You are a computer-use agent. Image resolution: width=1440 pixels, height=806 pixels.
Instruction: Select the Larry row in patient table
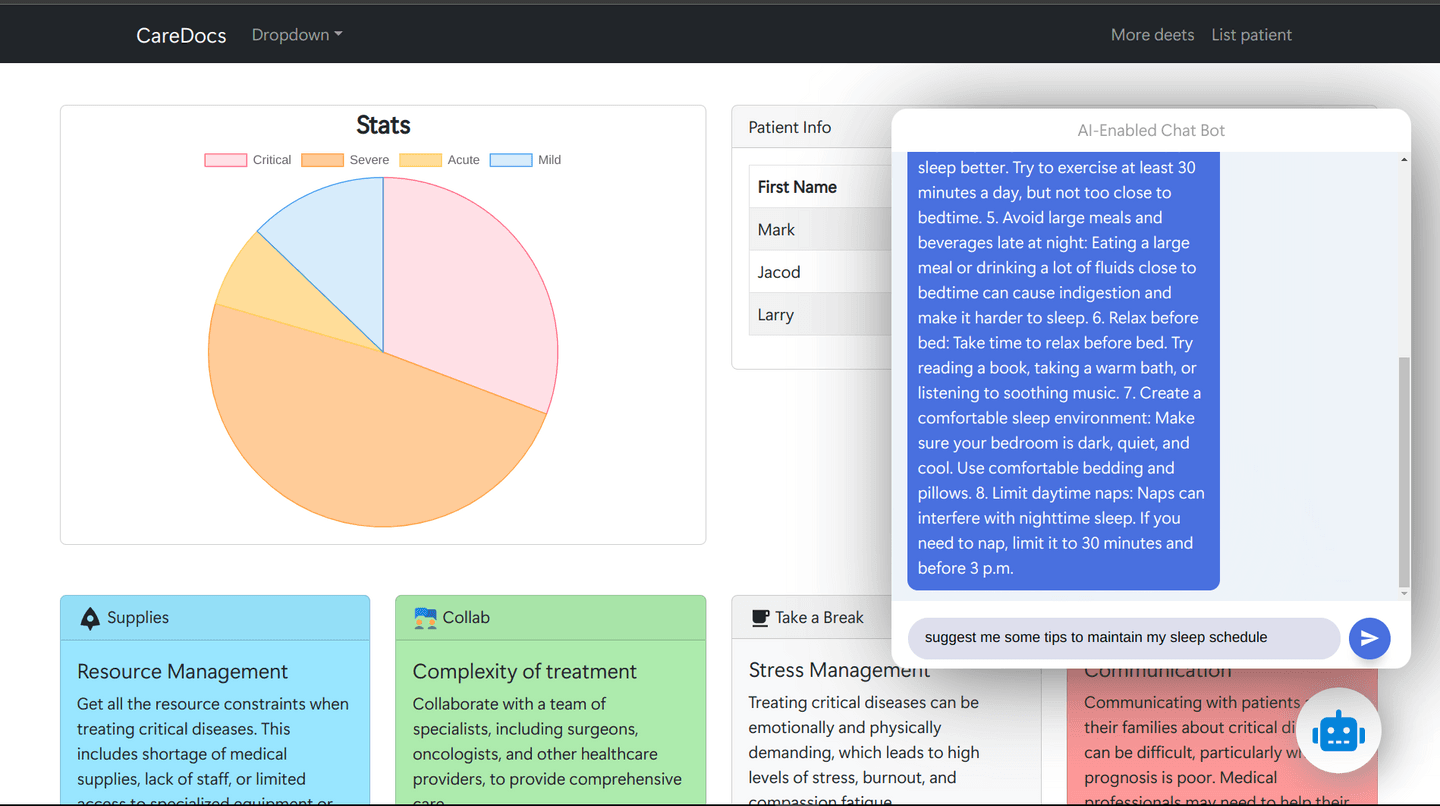coord(820,315)
